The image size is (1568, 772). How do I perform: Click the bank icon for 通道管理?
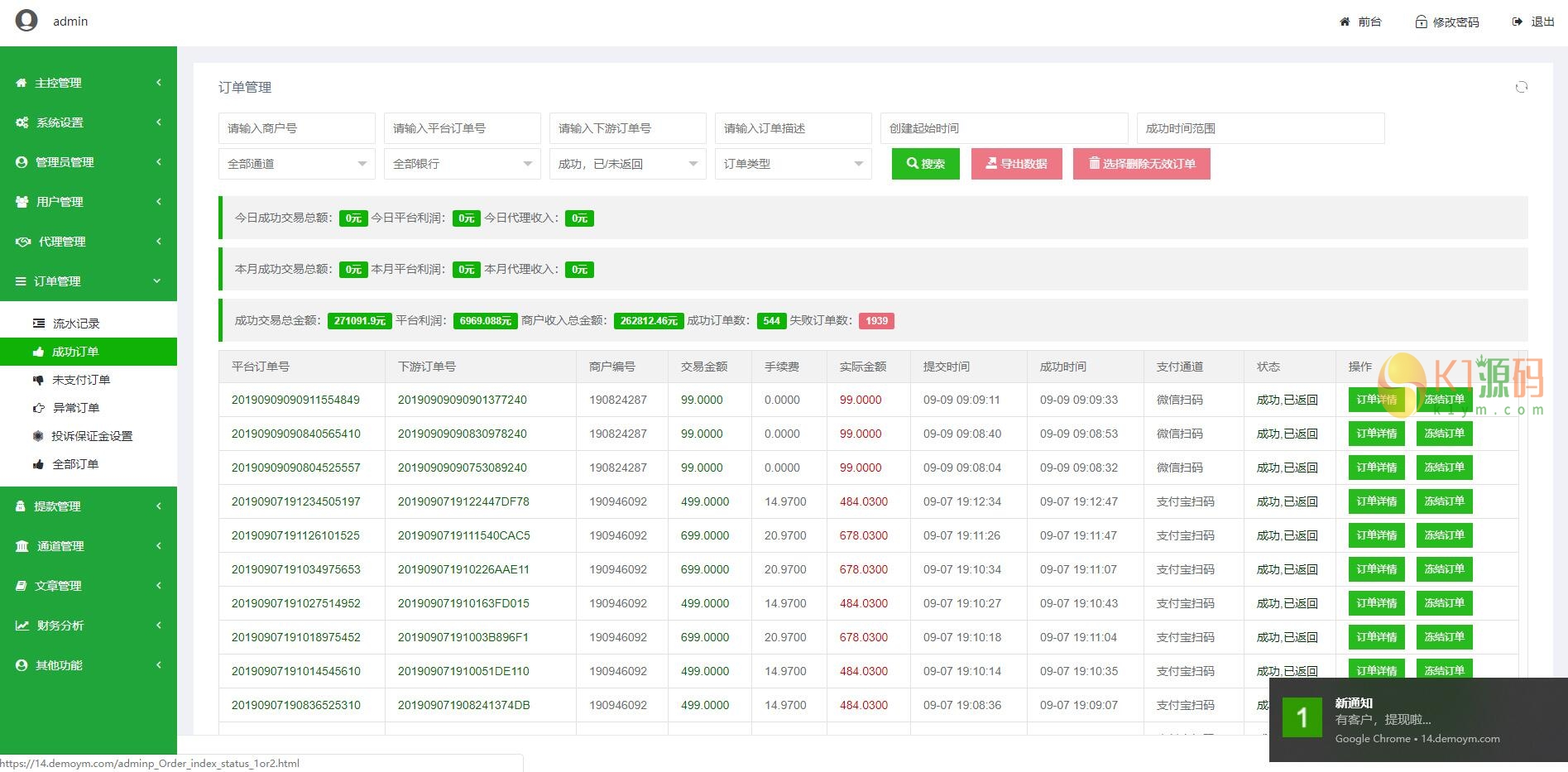click(22, 546)
